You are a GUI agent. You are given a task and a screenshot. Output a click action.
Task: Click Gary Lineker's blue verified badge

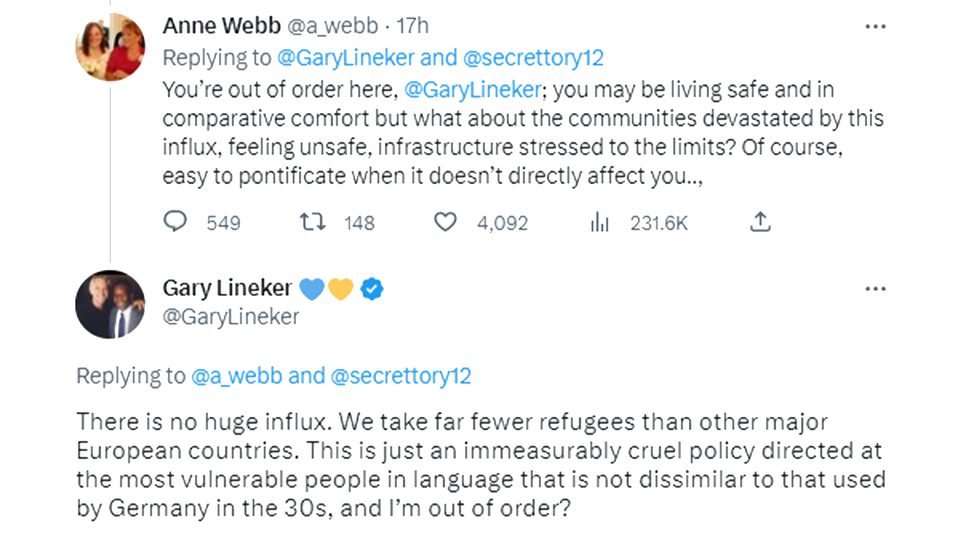pos(373,289)
